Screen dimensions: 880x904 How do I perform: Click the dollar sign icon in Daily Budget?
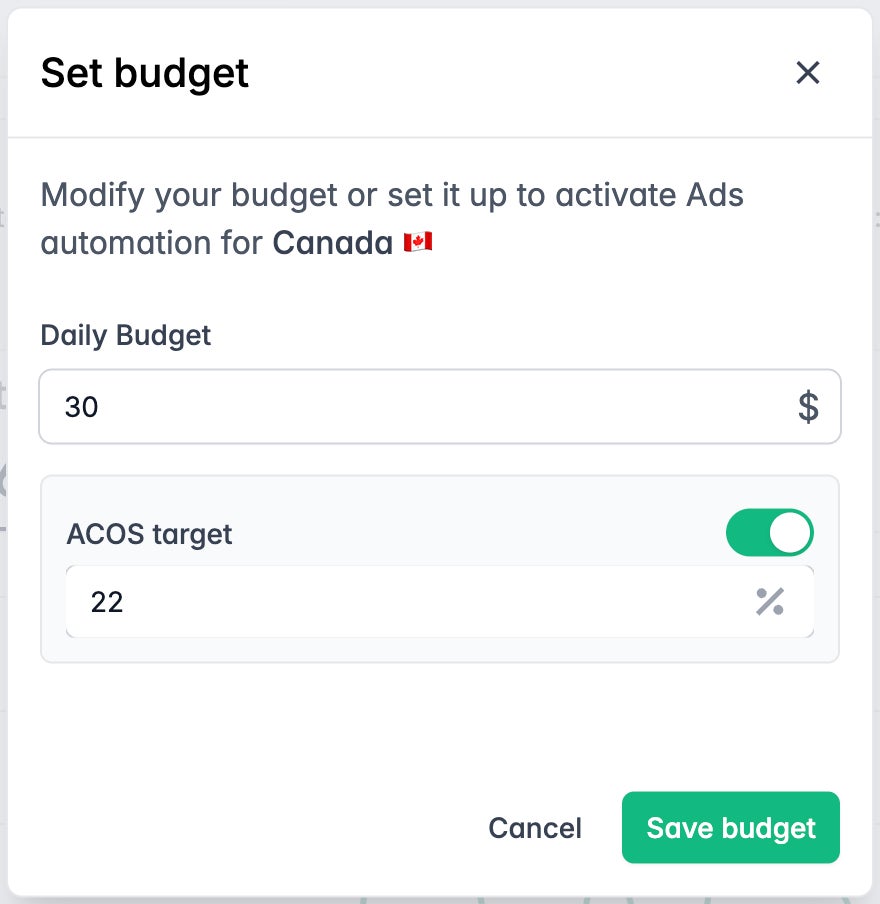(808, 407)
